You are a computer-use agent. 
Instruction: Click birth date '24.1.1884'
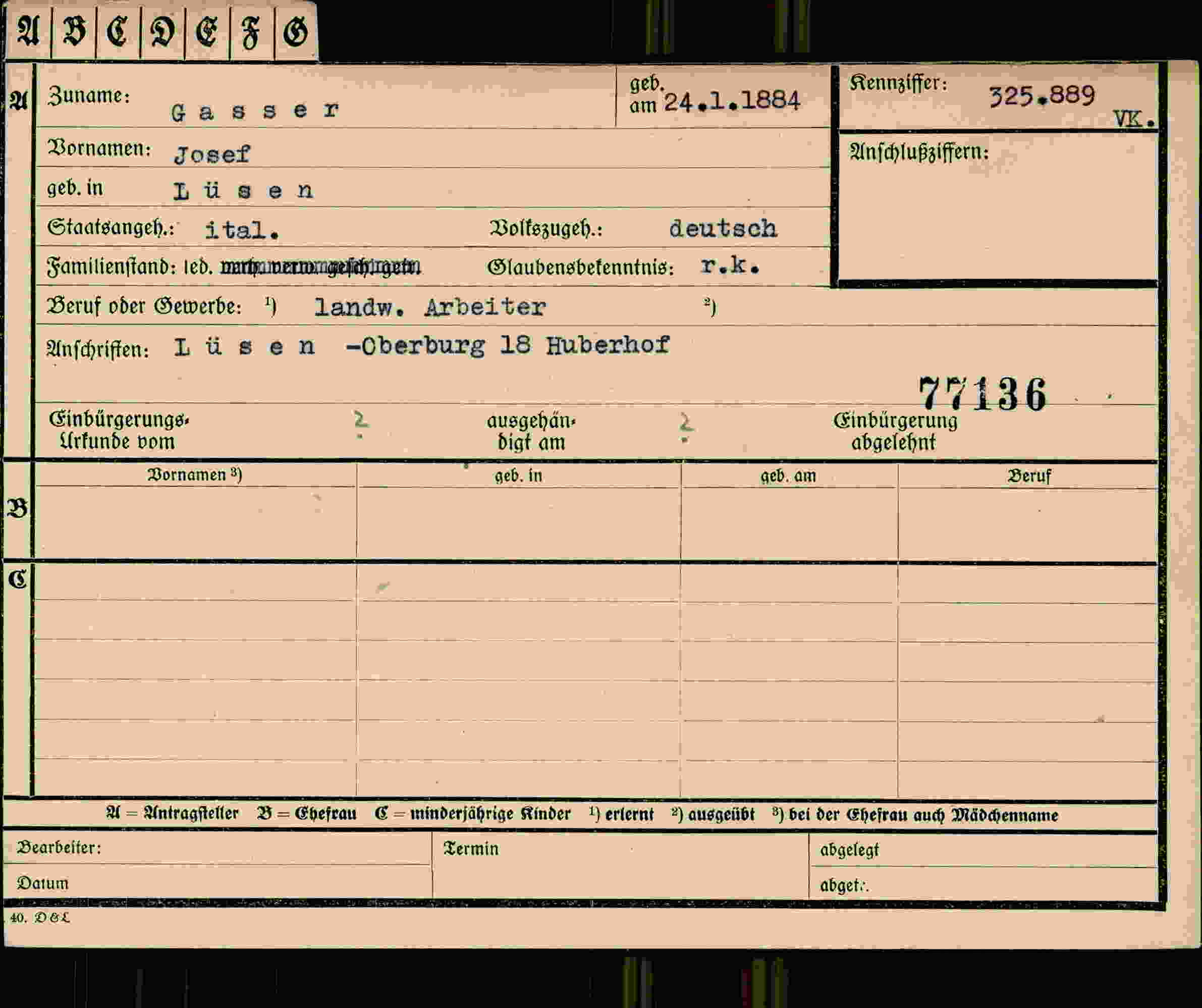pos(732,101)
